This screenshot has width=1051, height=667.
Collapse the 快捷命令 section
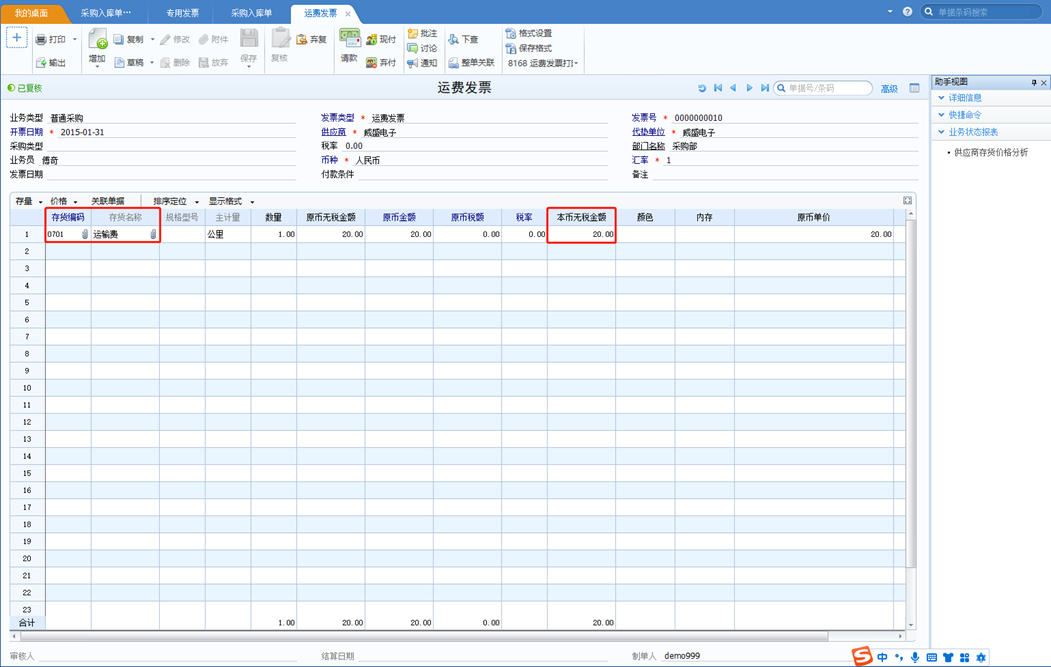[x=942, y=115]
